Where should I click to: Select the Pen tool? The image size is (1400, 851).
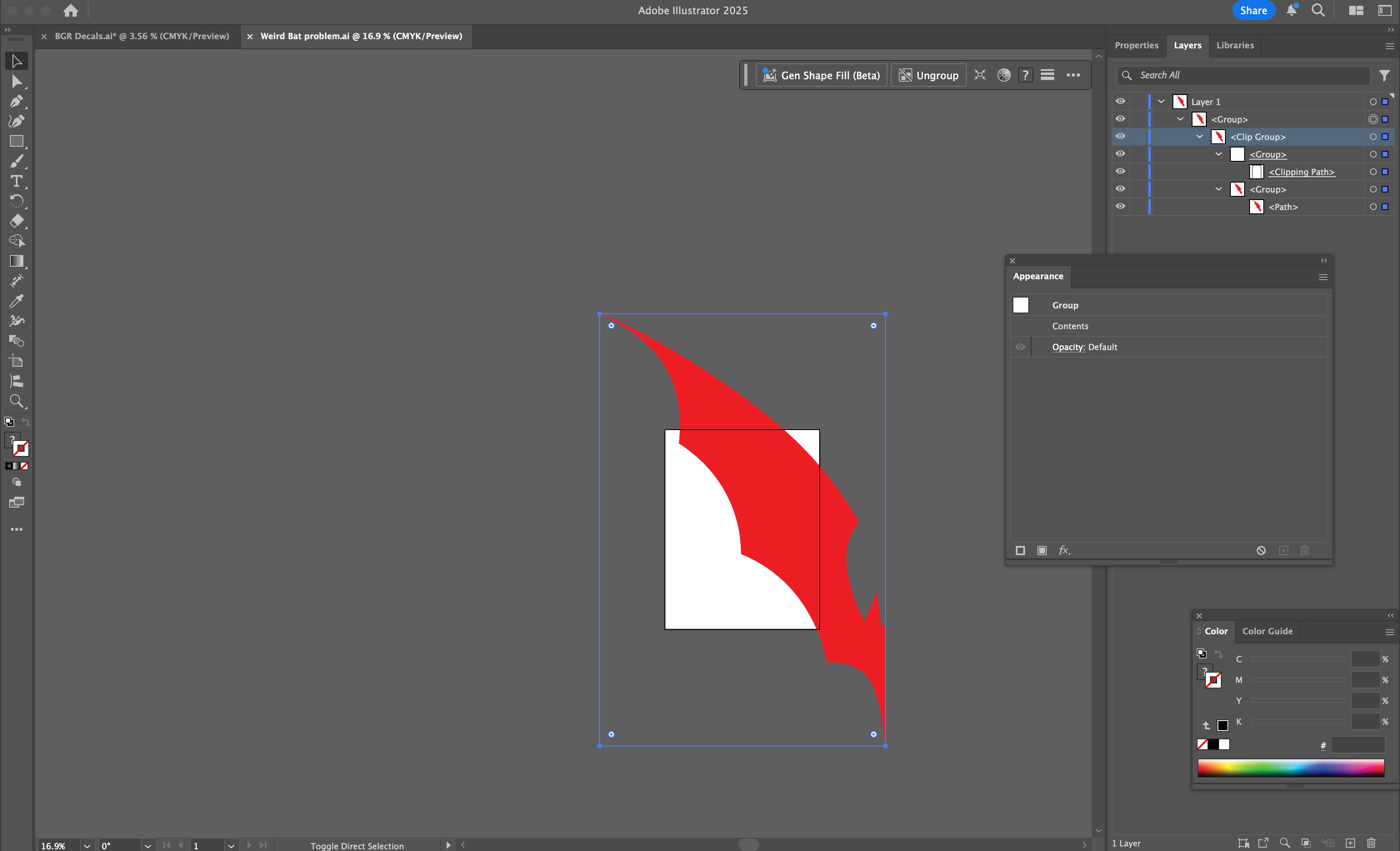point(16,101)
